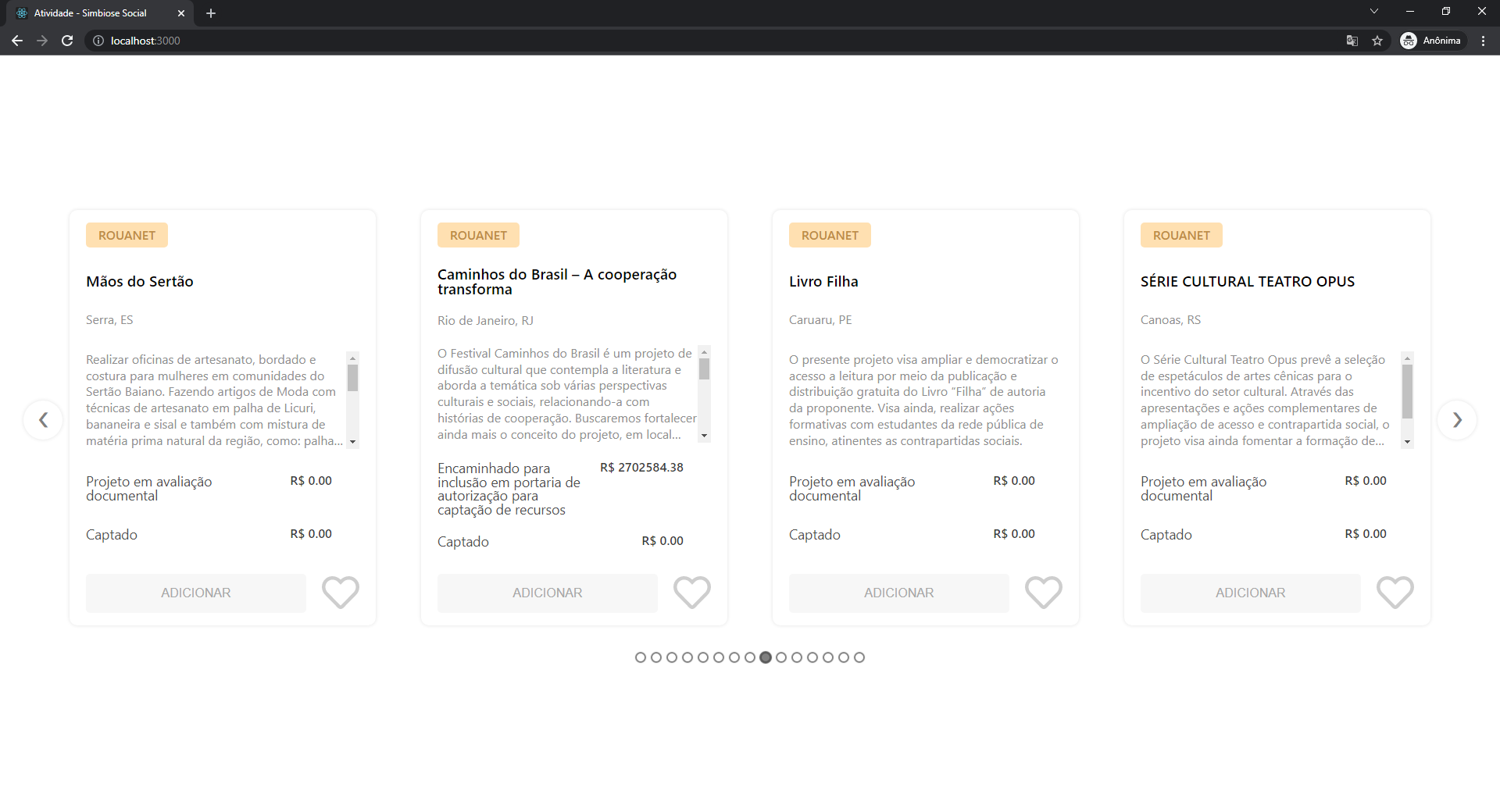
Task: Favorite the Mãos do Sertão project heart icon
Action: tap(340, 593)
